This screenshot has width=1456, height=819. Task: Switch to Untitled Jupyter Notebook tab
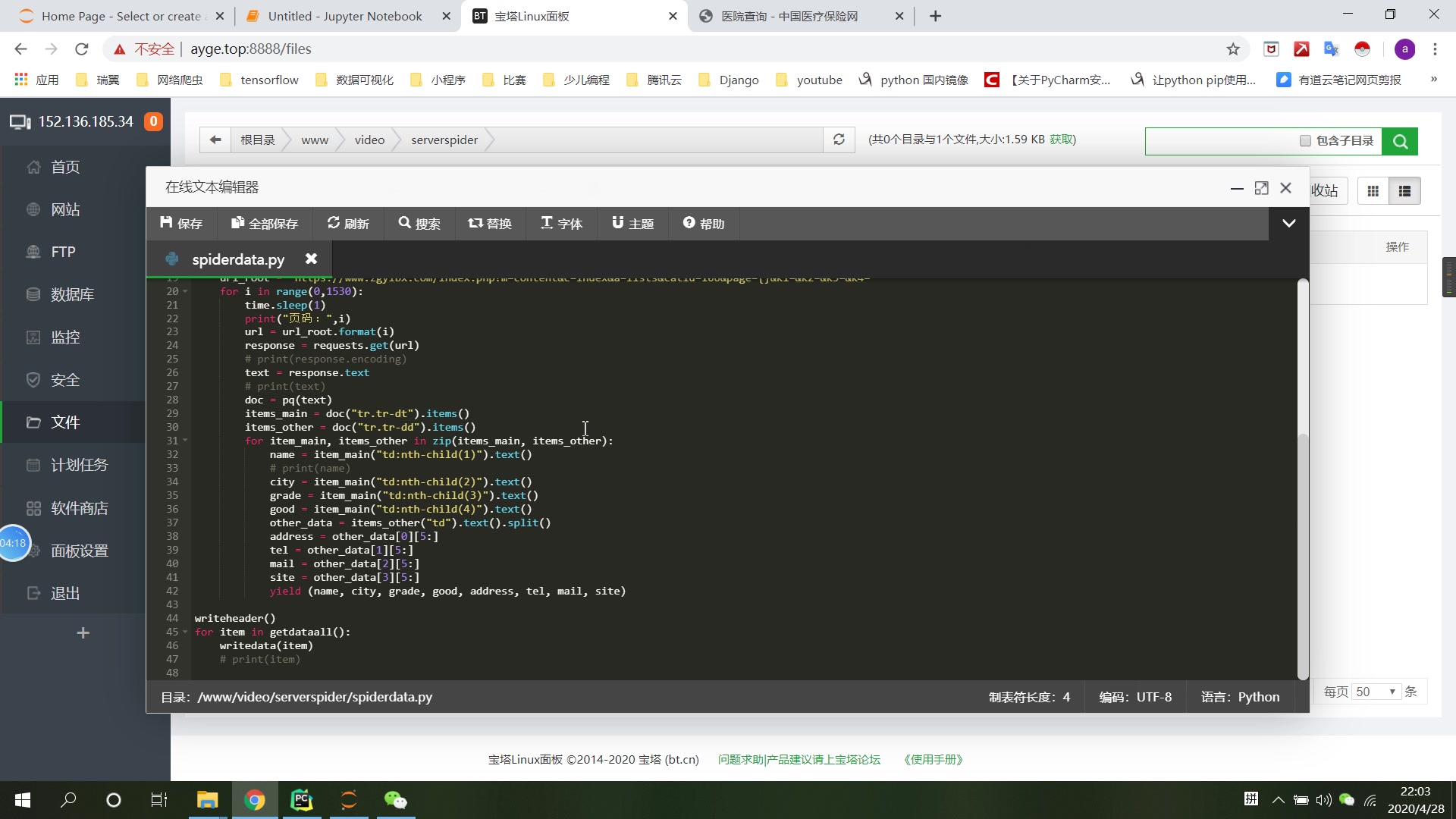(x=345, y=16)
